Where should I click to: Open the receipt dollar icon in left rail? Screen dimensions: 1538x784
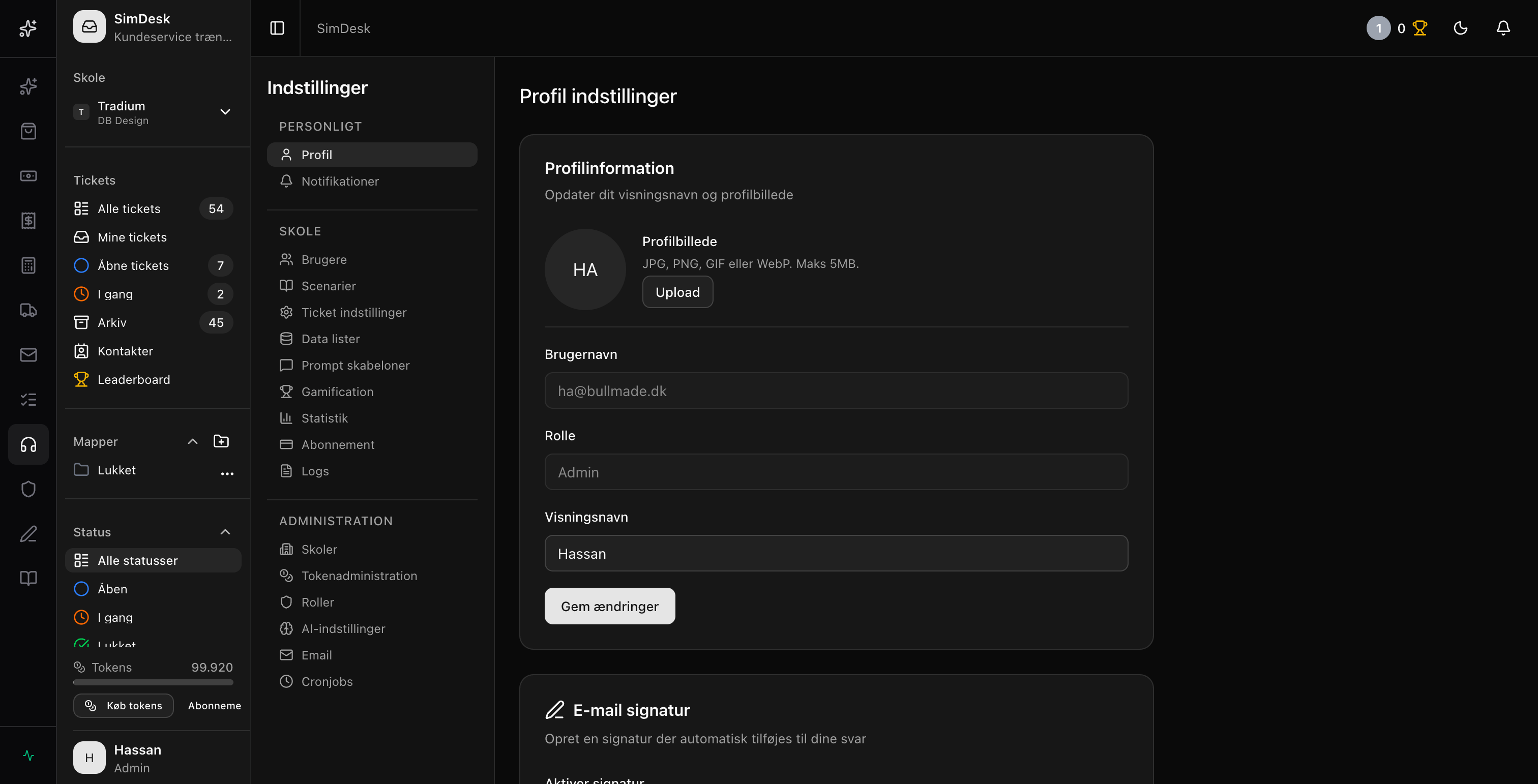coord(28,221)
